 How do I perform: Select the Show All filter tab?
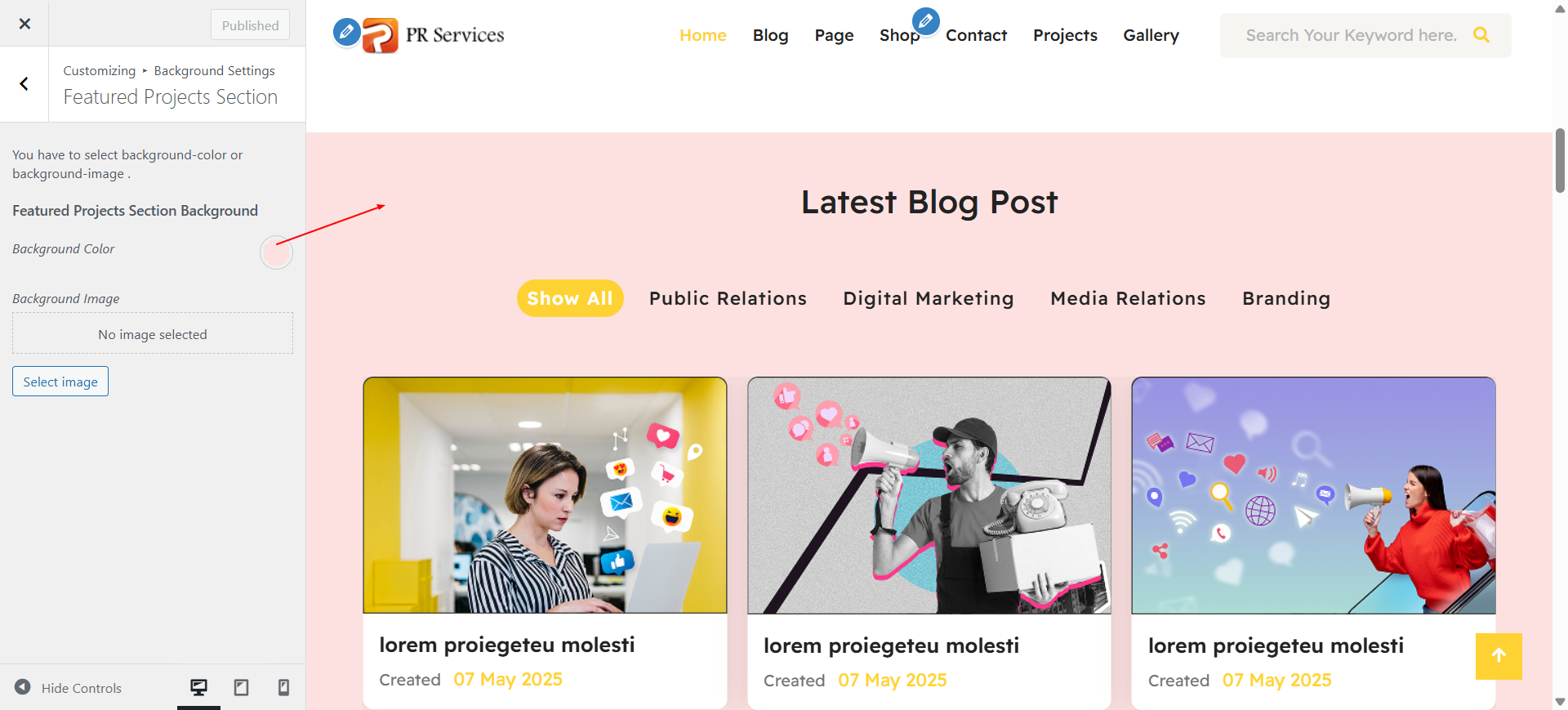pyautogui.click(x=570, y=298)
